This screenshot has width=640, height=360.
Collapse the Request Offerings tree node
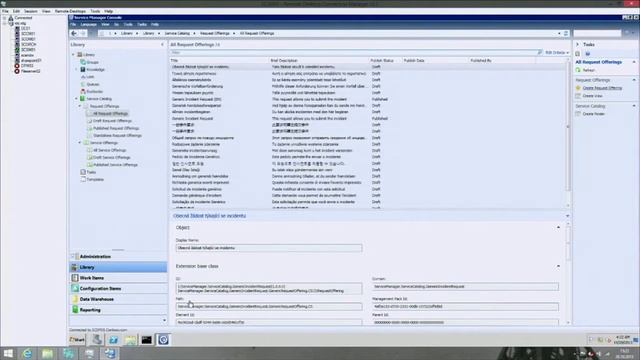80,106
